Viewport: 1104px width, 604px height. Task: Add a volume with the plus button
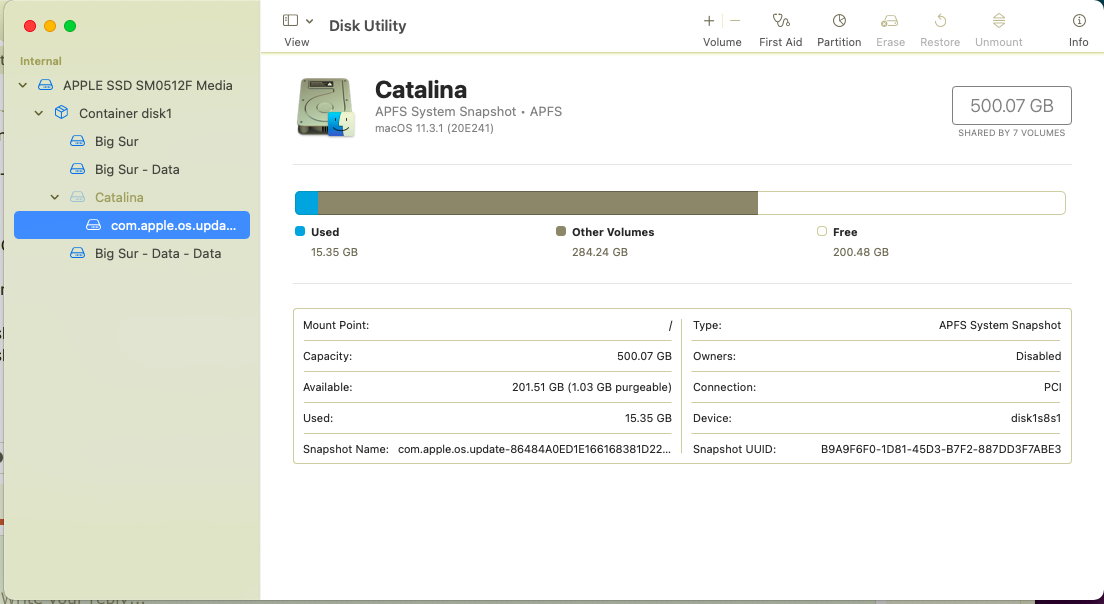[x=709, y=21]
